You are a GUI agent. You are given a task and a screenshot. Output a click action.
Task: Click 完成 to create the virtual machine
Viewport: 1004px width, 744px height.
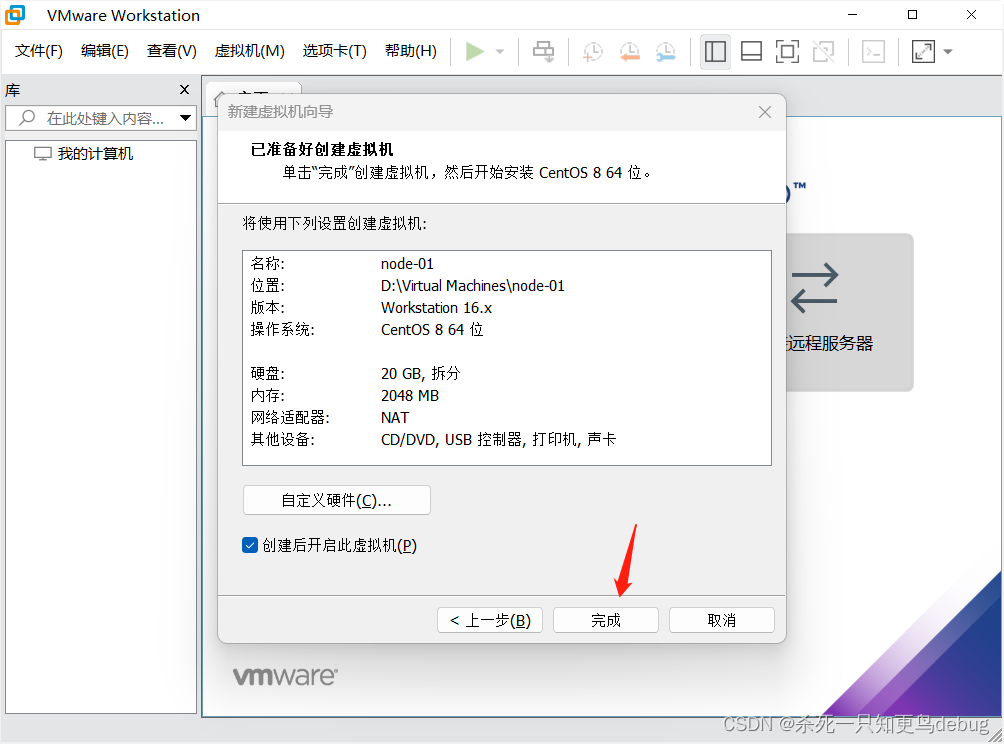click(x=605, y=619)
